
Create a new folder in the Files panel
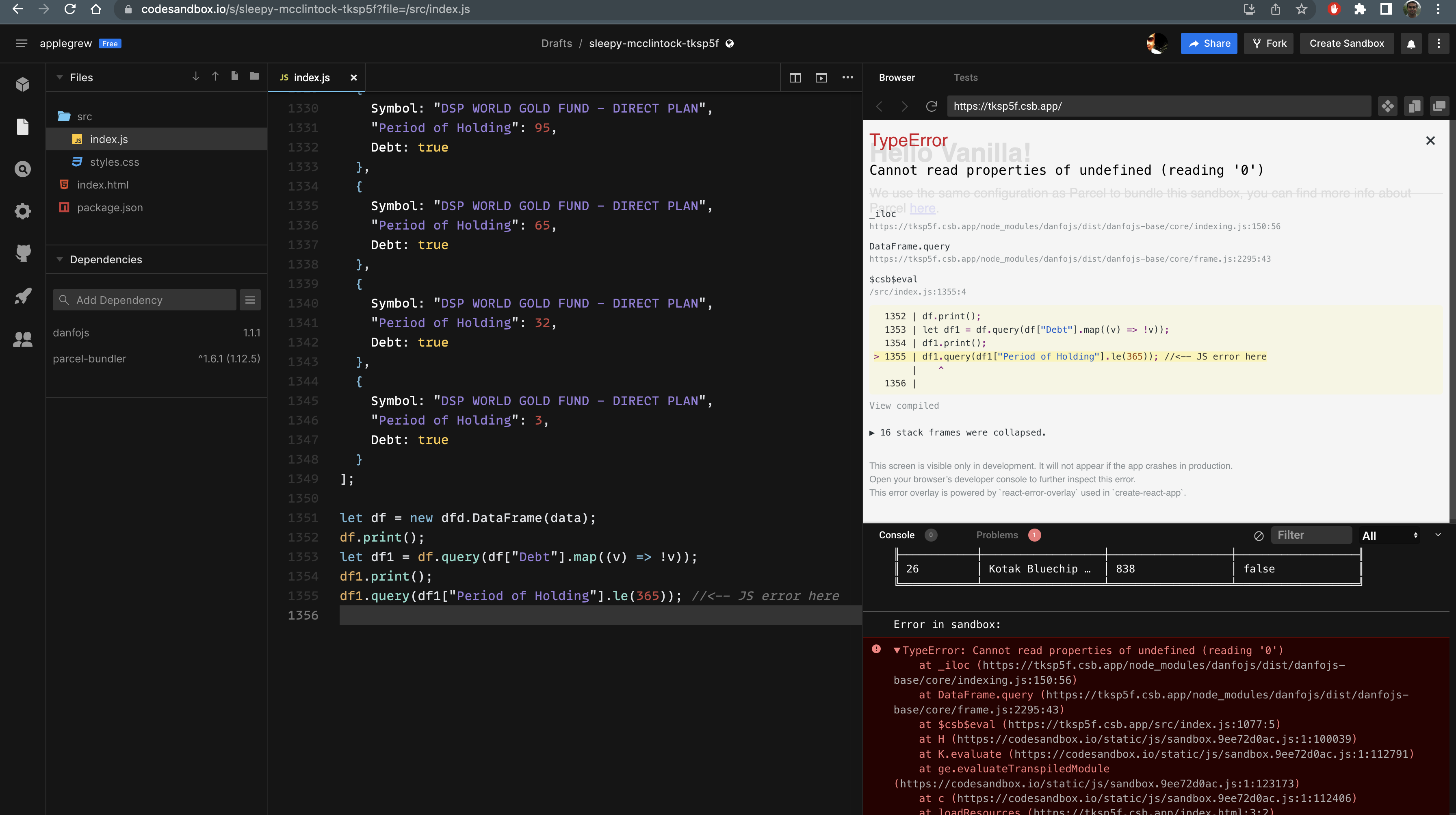coord(254,76)
